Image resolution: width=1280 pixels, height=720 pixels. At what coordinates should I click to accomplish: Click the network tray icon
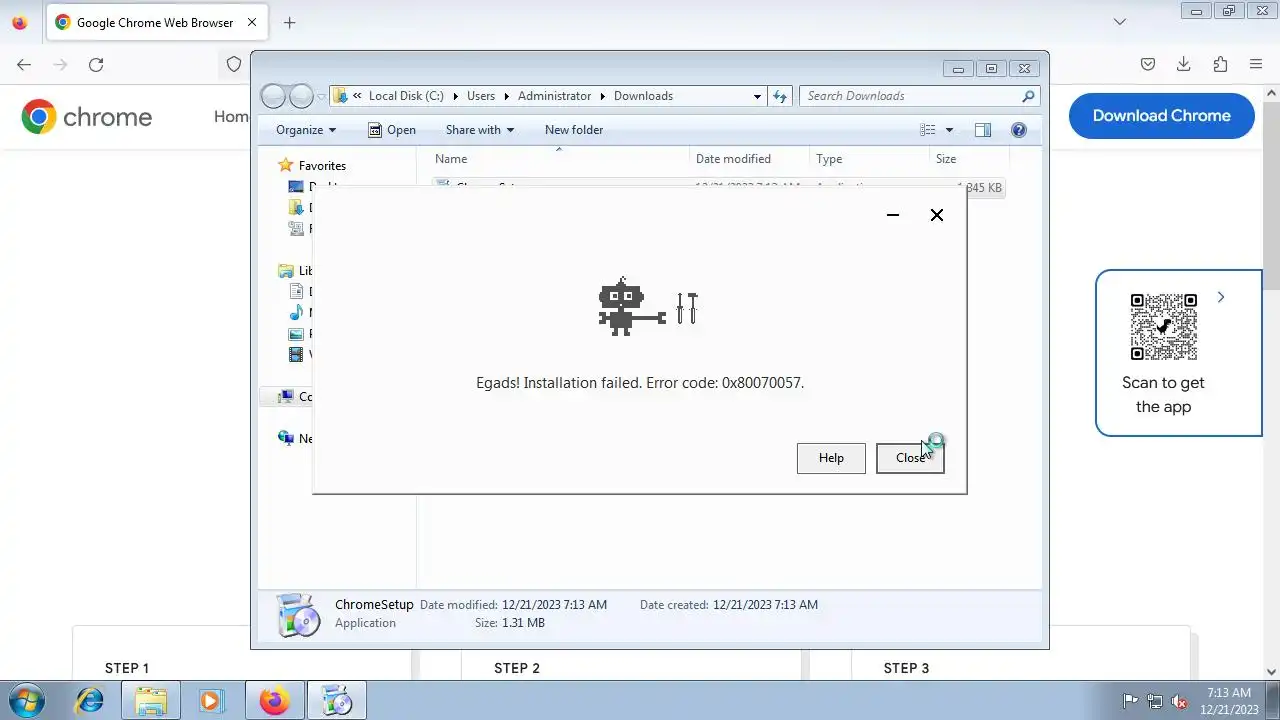tap(1155, 701)
